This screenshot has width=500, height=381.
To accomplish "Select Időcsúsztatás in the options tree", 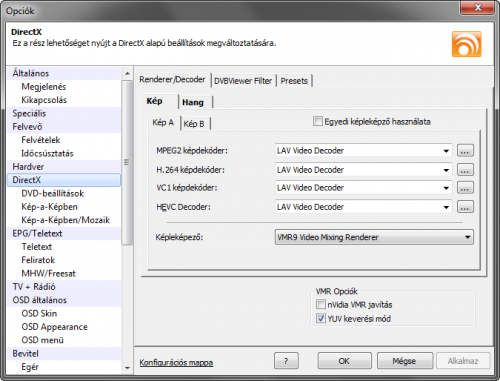I will coord(64,153).
